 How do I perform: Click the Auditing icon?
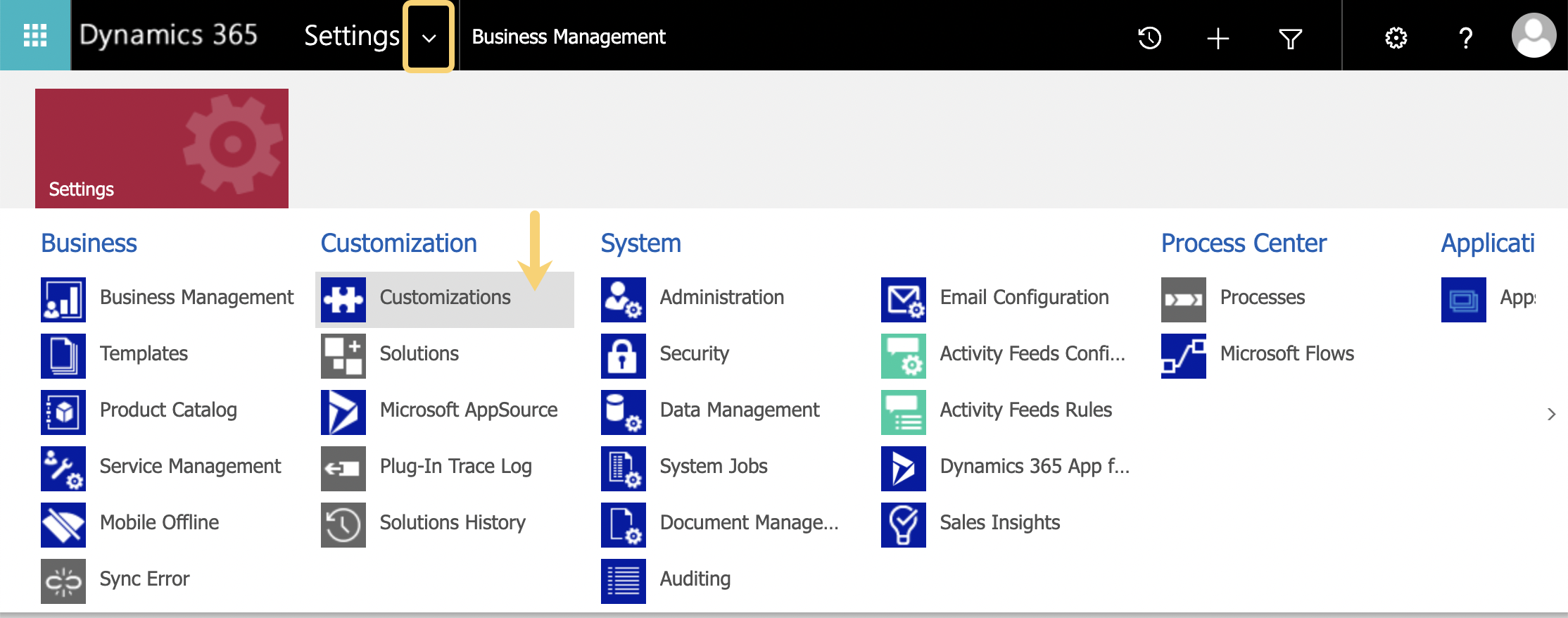tap(624, 581)
